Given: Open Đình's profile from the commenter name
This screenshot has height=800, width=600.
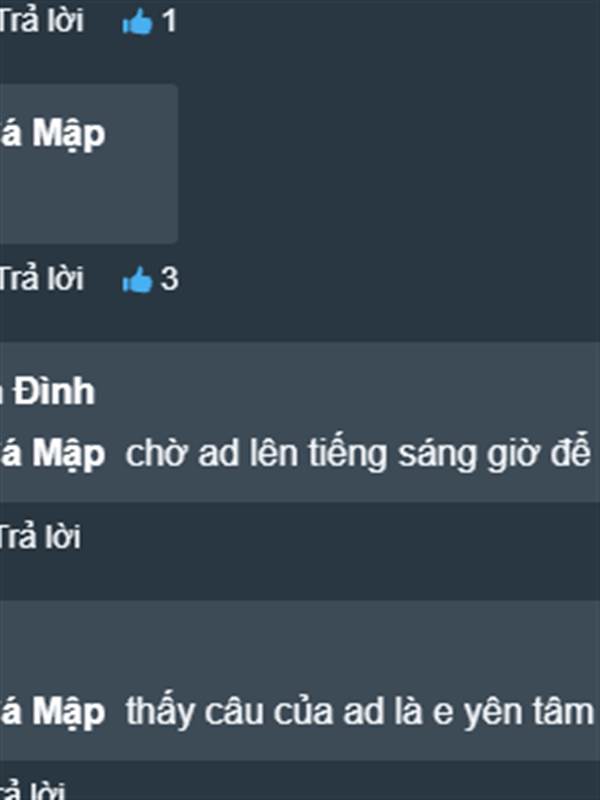Looking at the screenshot, I should click(47, 392).
